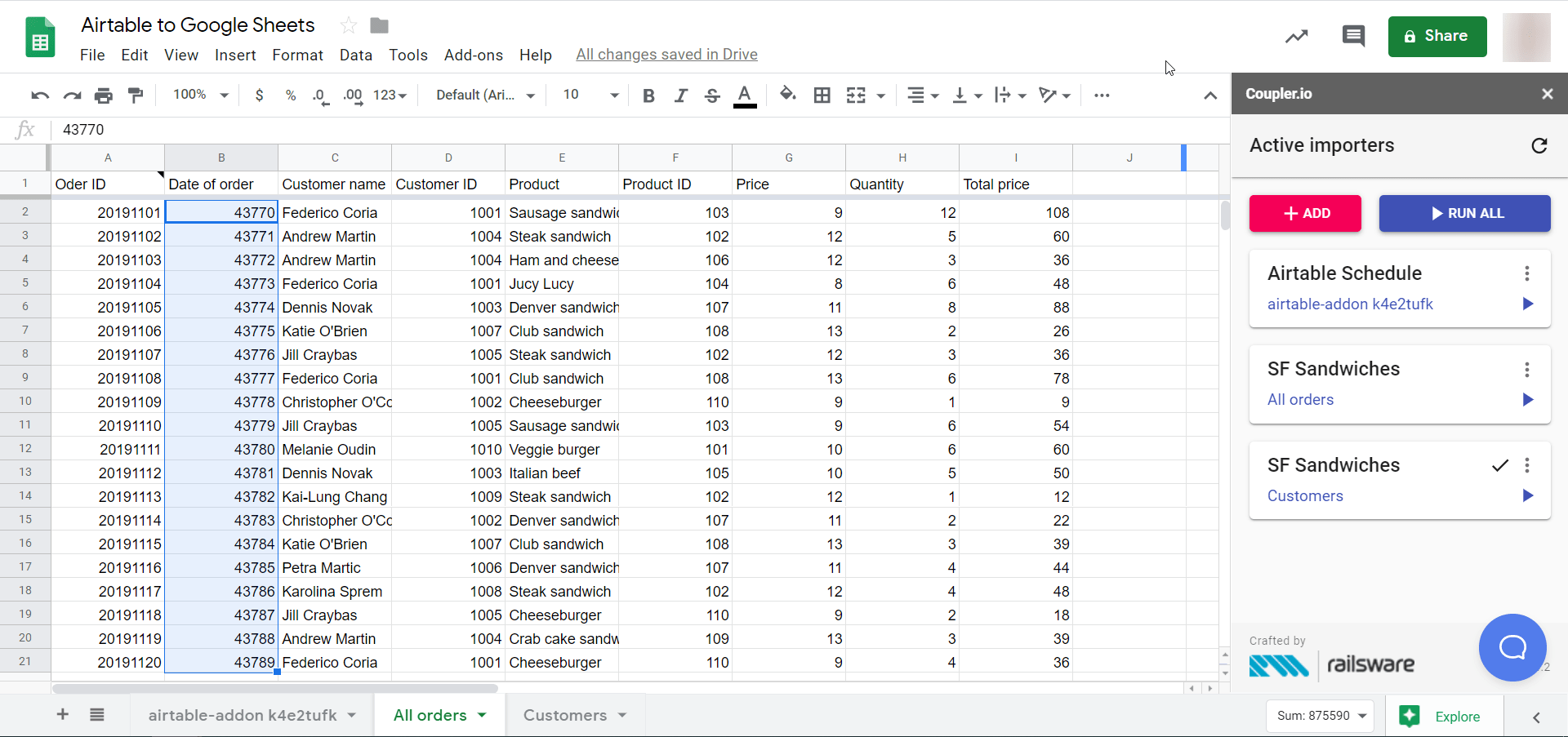Open the borders tool

click(x=822, y=95)
